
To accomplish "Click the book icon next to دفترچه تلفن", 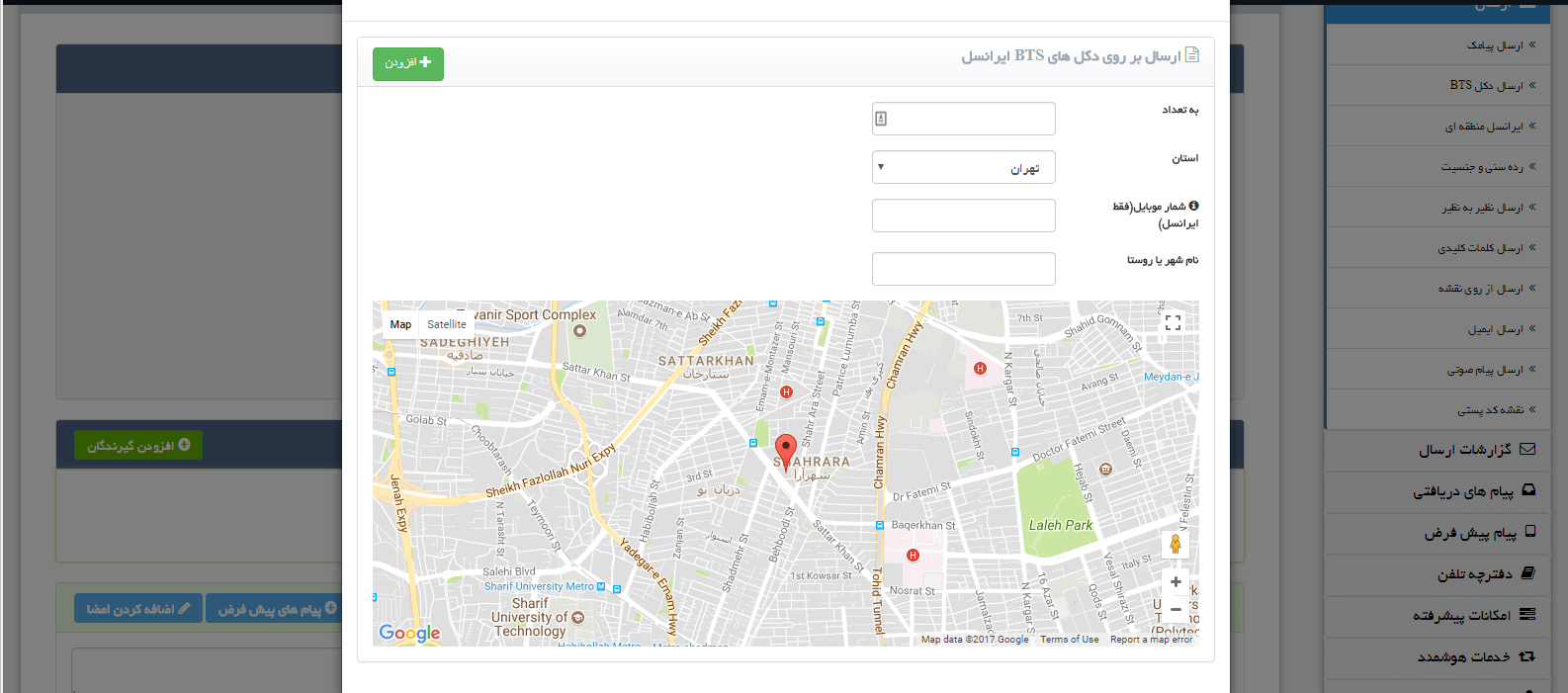I will click(1528, 573).
